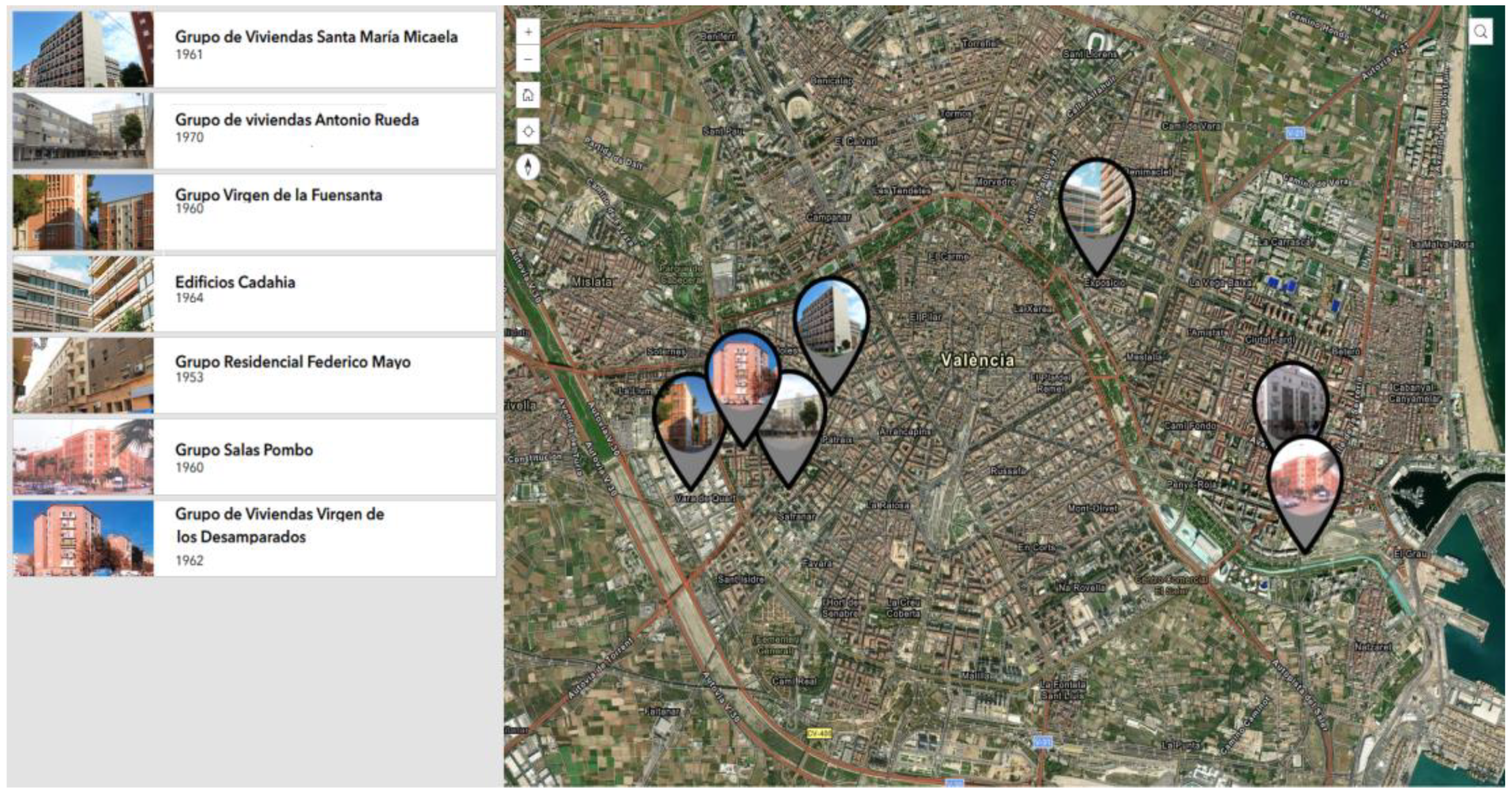
Task: Click the Antonio Rueda photo thumbnail
Action: pos(83,130)
